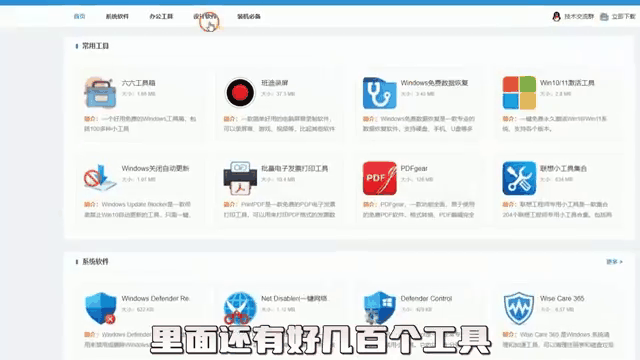This screenshot has height=360, width=640.
Task: Open the Windows免费数据恢复 title link
Action: click(434, 83)
